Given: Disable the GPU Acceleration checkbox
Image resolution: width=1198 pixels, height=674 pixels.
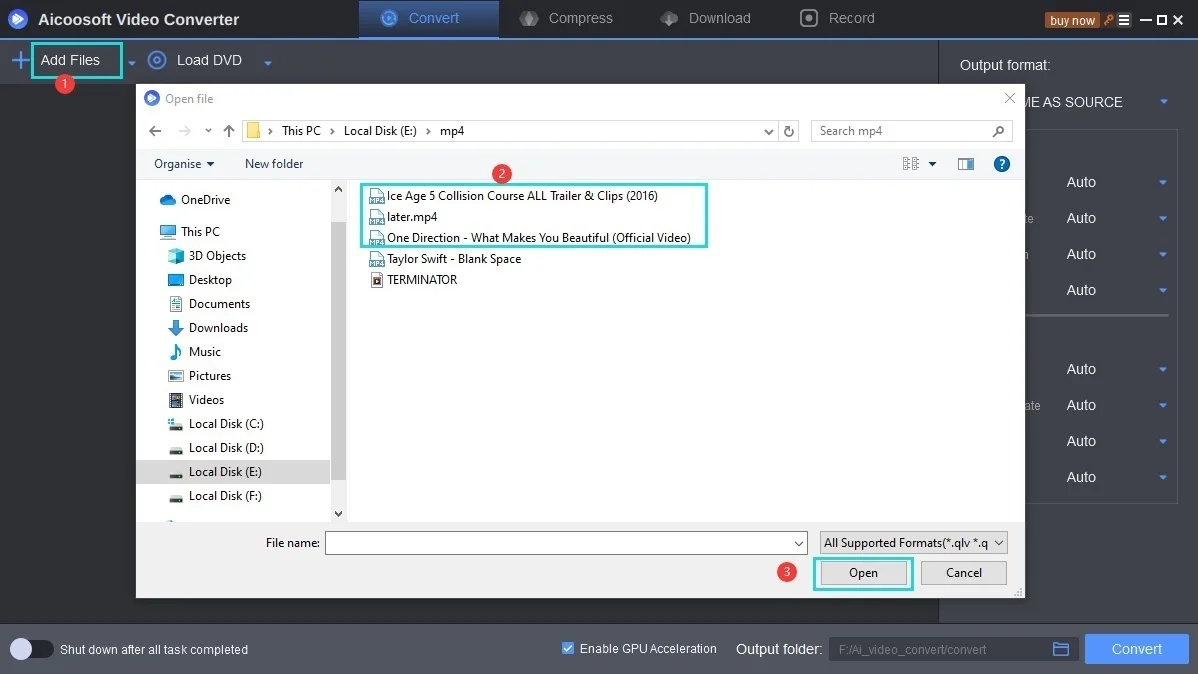Looking at the screenshot, I should (568, 649).
